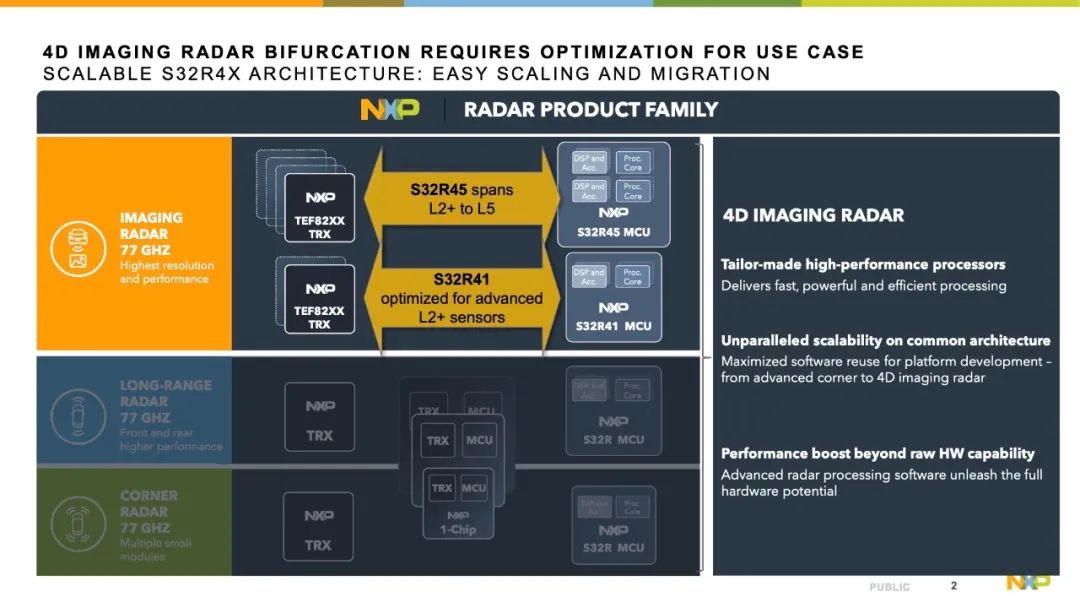1080x608 pixels.
Task: Click the '4D IMAGING RADAR' panel heading
Action: pyautogui.click(x=813, y=215)
